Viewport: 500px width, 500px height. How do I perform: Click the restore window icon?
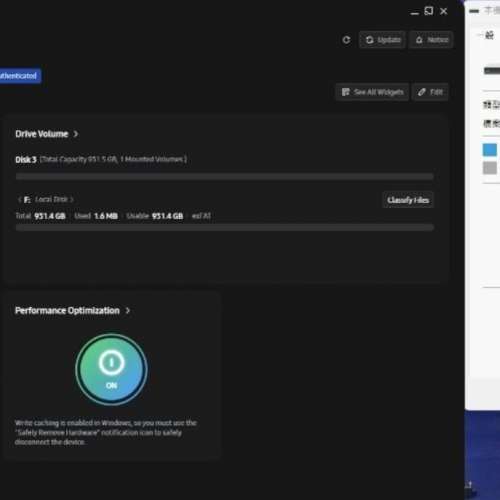pyautogui.click(x=429, y=11)
